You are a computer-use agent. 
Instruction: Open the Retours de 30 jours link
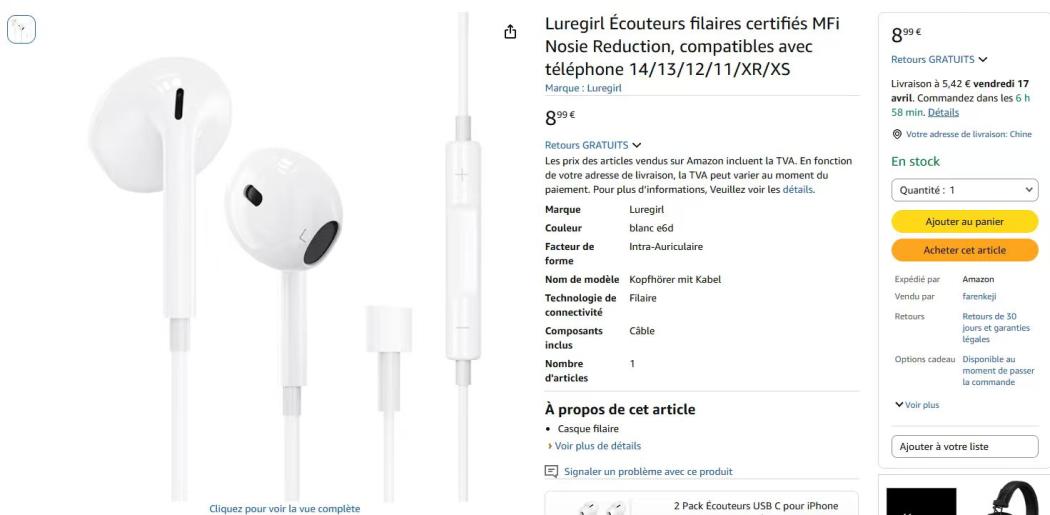[989, 328]
